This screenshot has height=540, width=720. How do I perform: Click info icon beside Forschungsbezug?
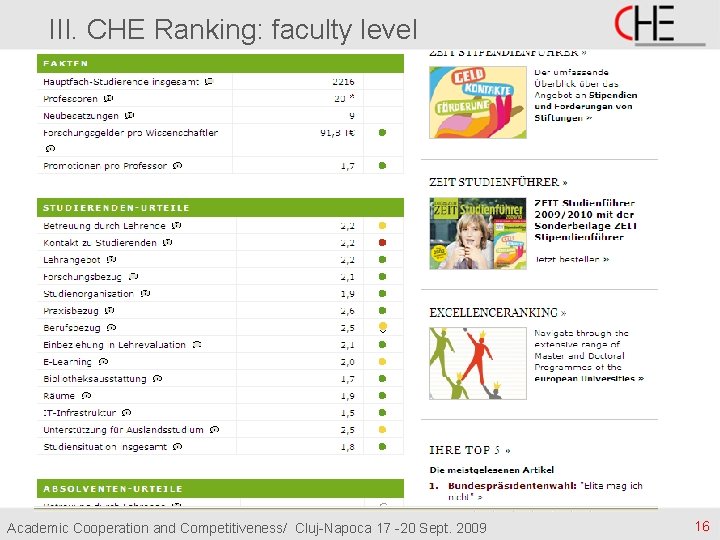(x=134, y=276)
